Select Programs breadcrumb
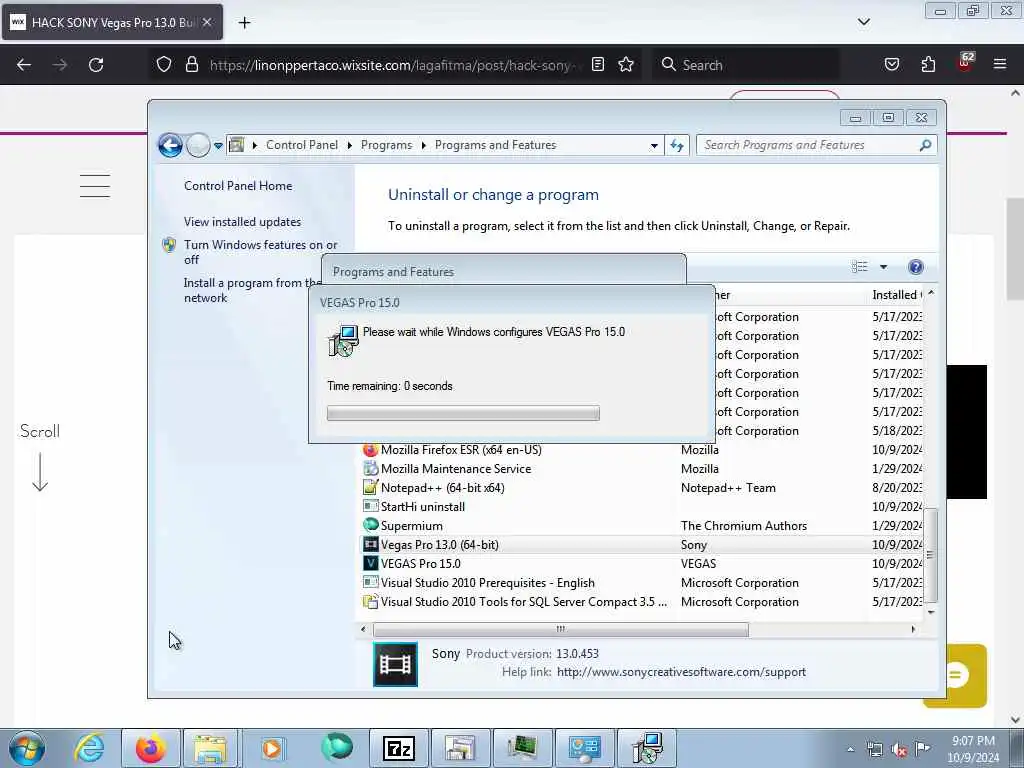Screen dimensions: 1024x768 point(386,145)
